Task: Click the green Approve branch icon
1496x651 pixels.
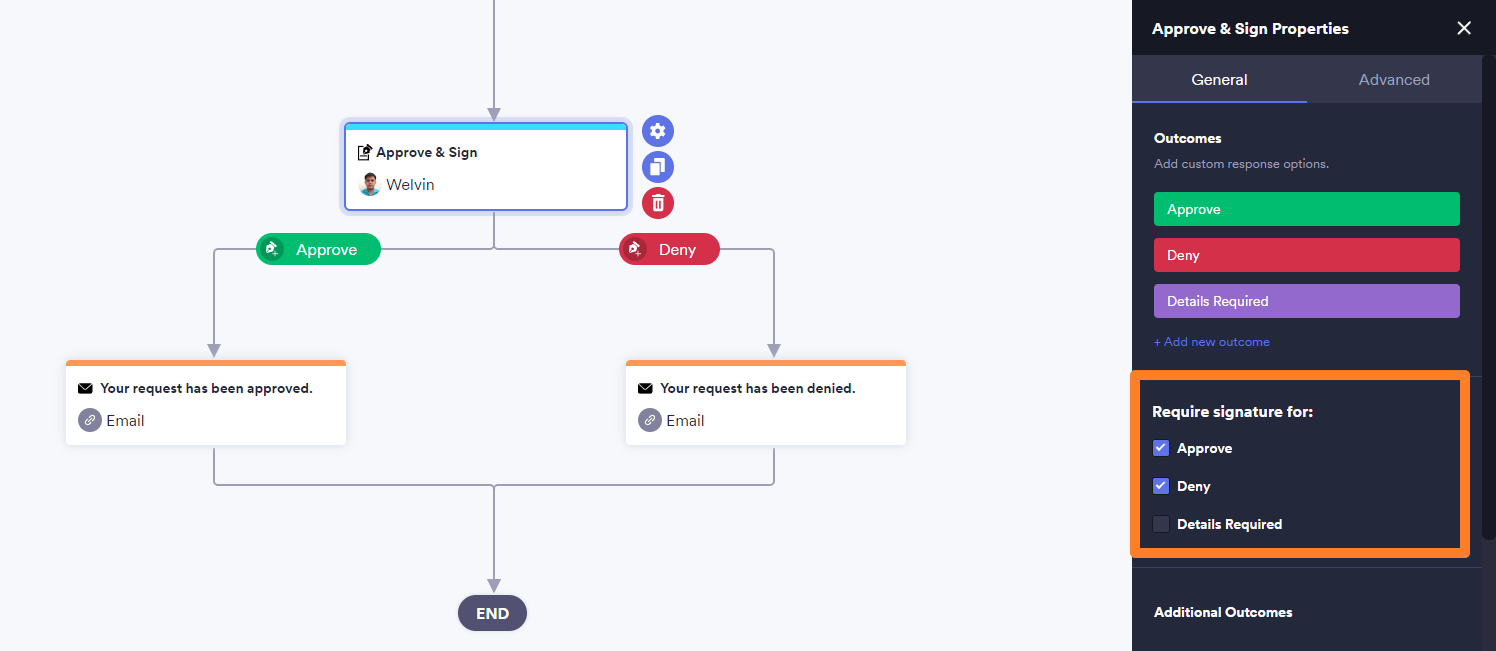Action: tap(272, 249)
